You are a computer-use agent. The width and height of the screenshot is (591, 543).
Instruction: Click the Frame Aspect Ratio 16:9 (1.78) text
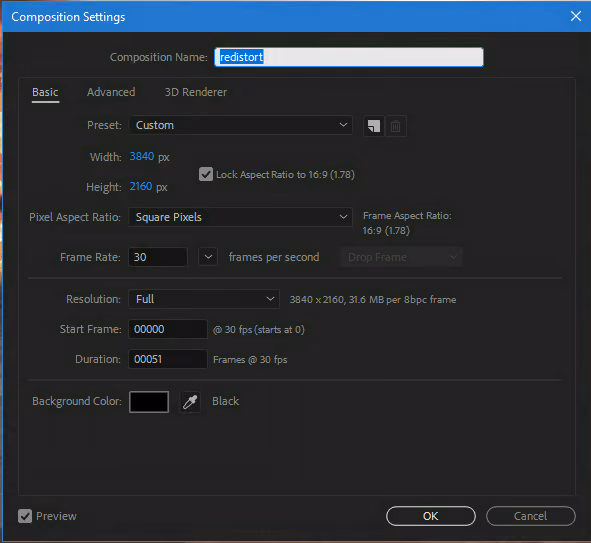click(x=386, y=231)
